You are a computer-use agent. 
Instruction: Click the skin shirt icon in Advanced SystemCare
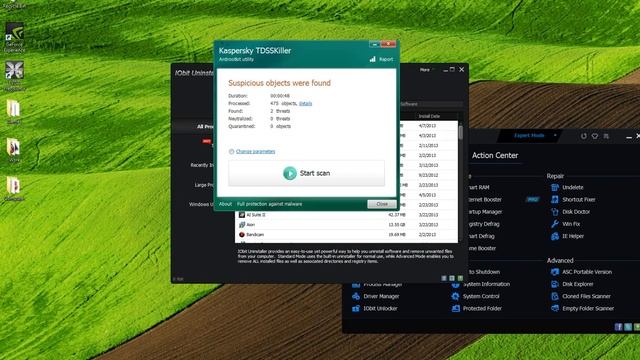595,136
